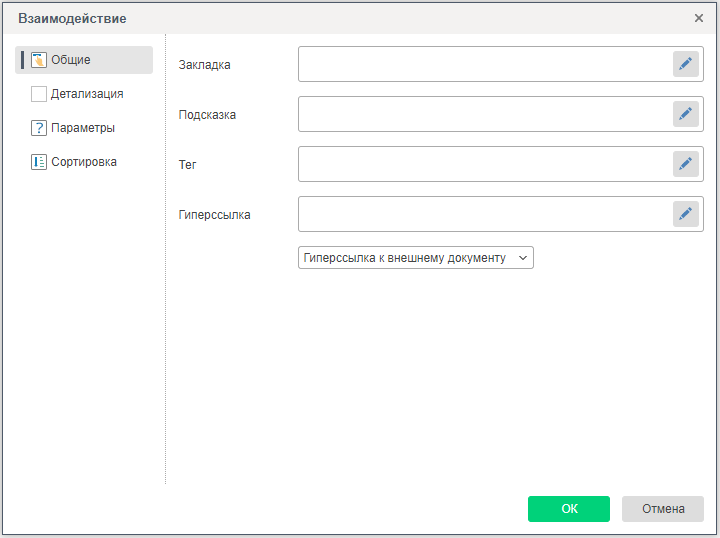Select the question mark icon for Параметры
The width and height of the screenshot is (720, 538).
pos(39,128)
